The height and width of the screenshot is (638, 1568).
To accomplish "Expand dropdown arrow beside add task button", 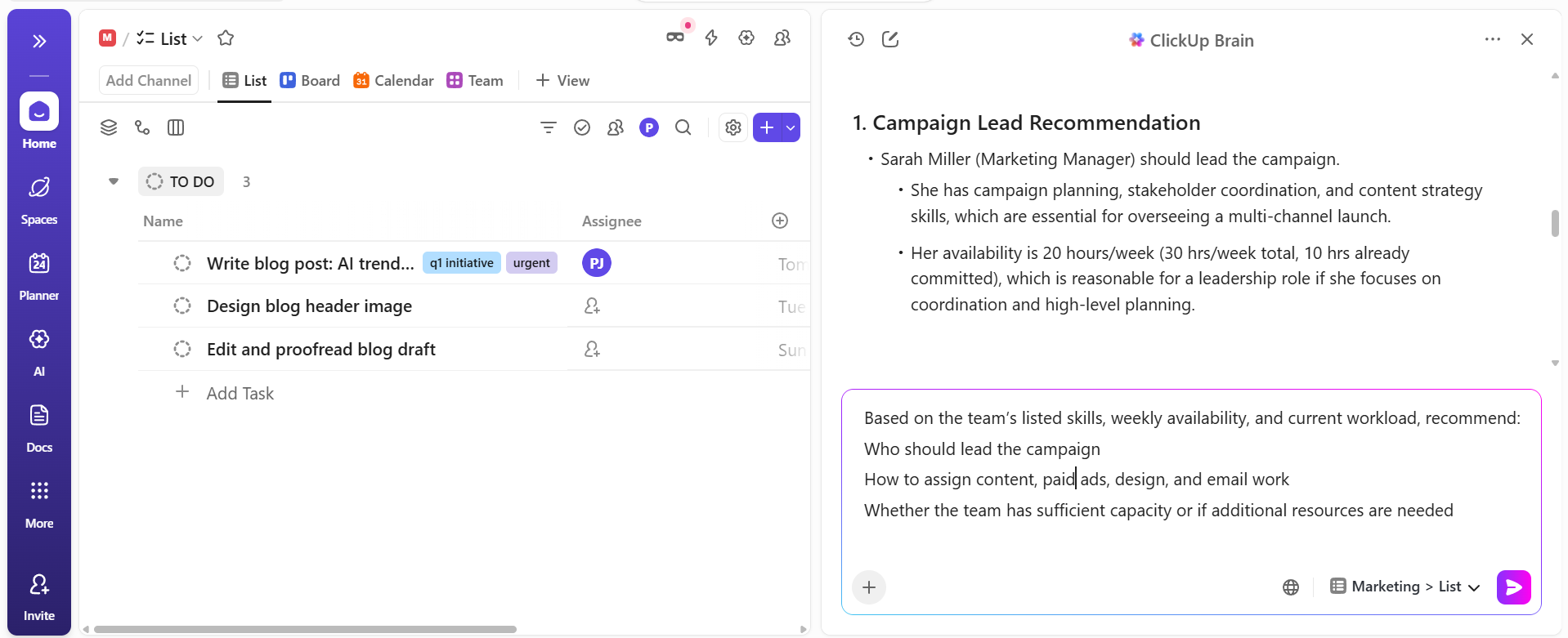I will (791, 127).
